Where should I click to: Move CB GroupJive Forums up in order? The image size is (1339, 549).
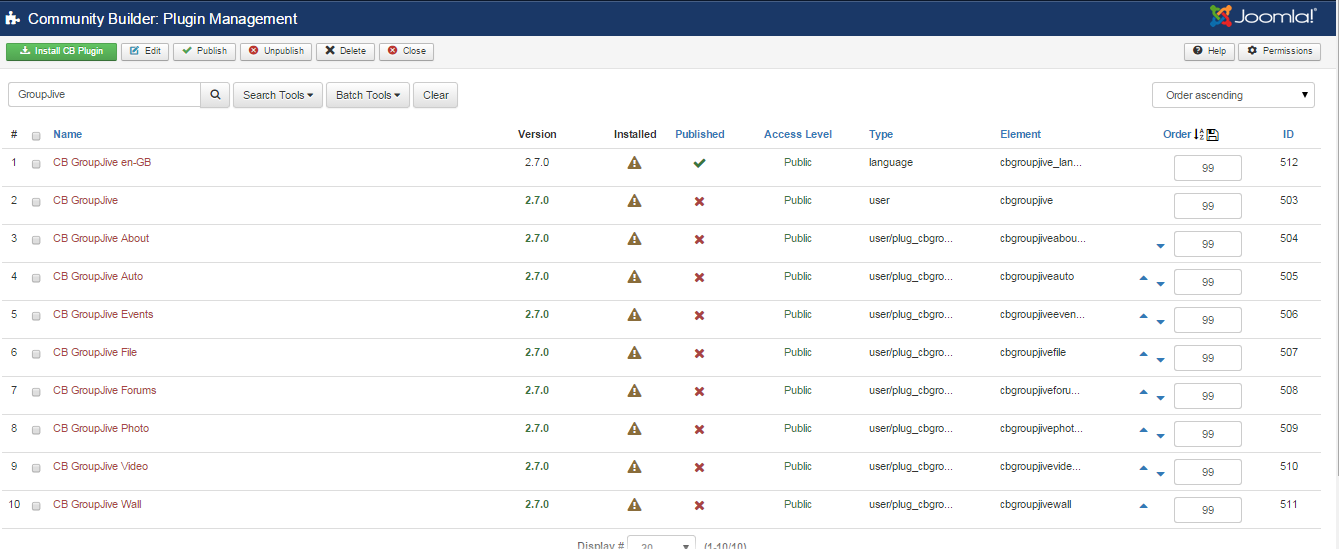1144,392
